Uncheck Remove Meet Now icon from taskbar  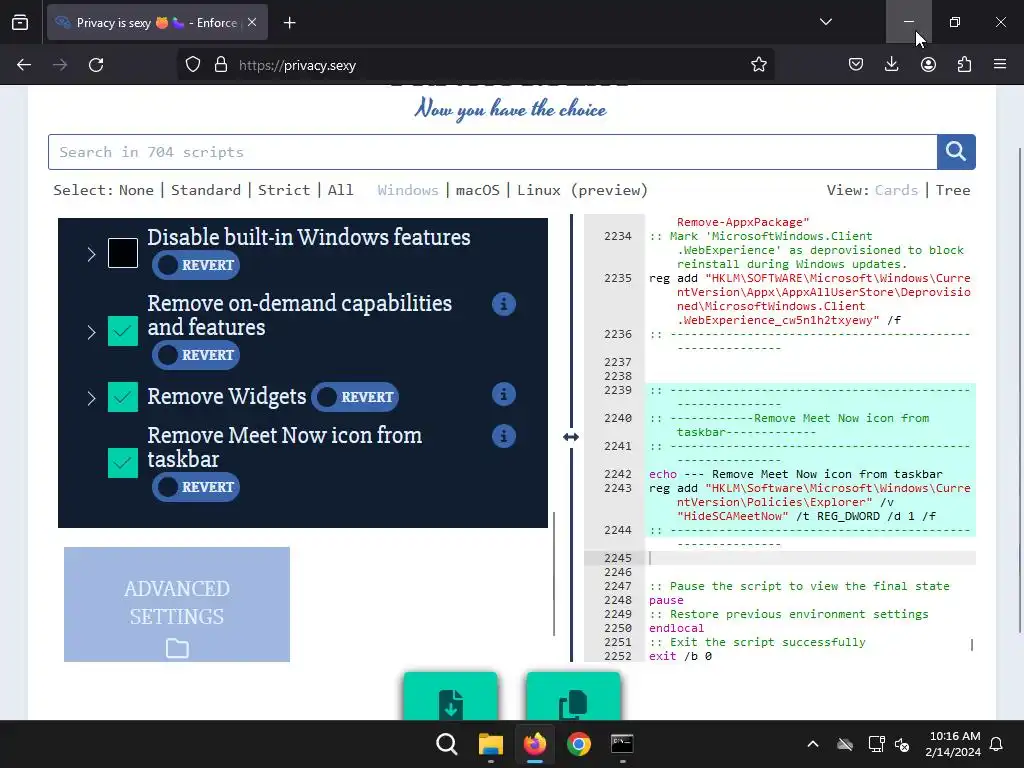pyautogui.click(x=123, y=463)
